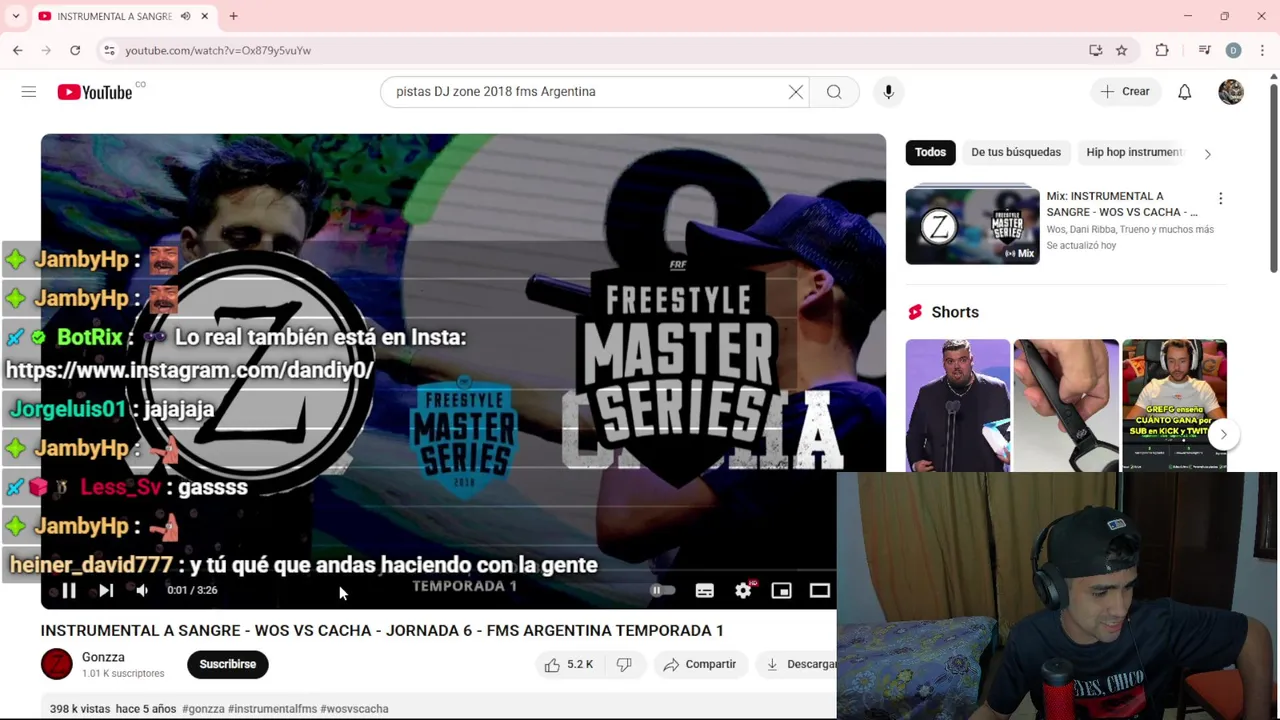Image resolution: width=1280 pixels, height=720 pixels.
Task: Clear the search box with X
Action: click(796, 92)
